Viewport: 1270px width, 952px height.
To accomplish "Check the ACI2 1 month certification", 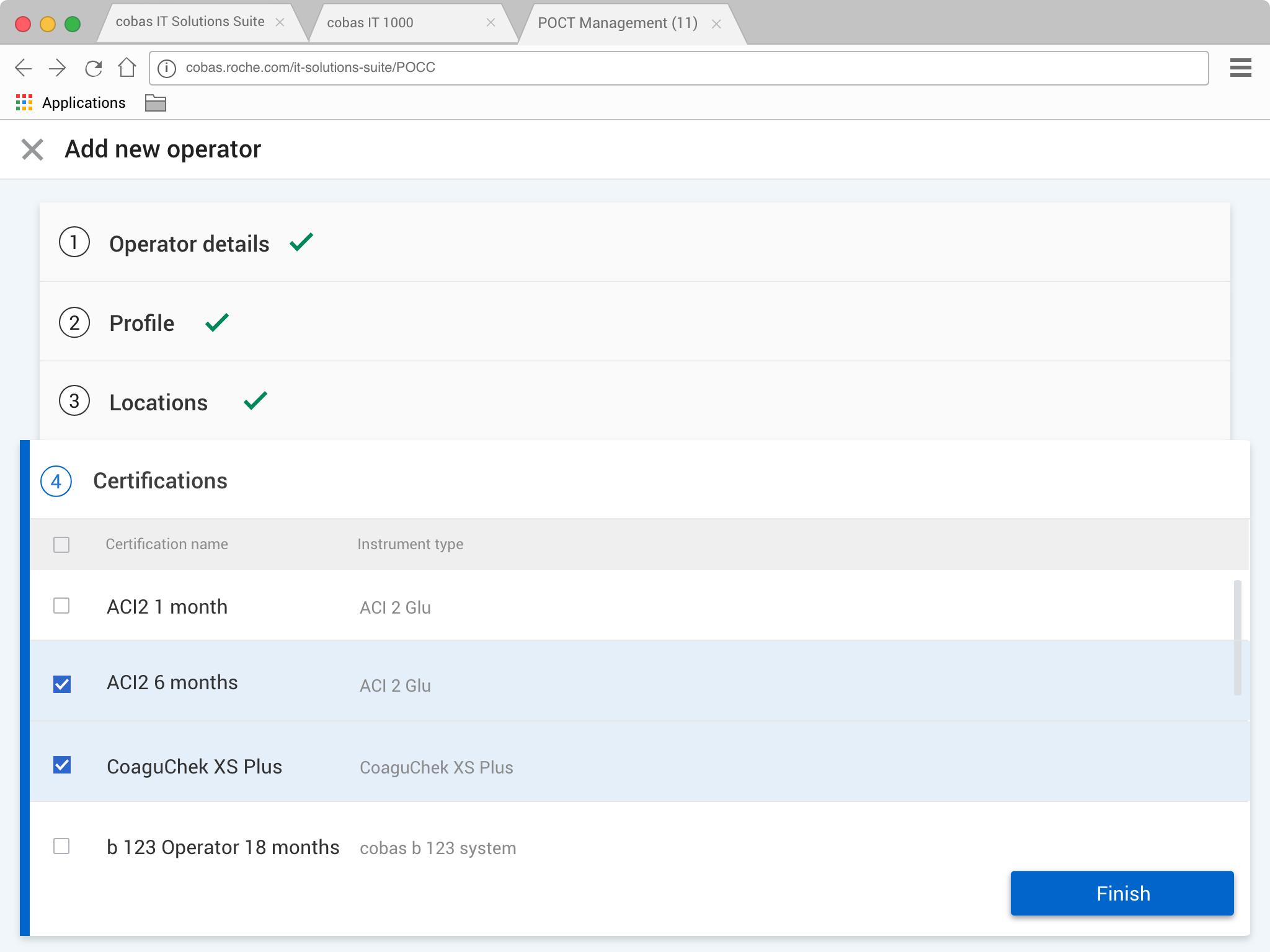I will [61, 606].
